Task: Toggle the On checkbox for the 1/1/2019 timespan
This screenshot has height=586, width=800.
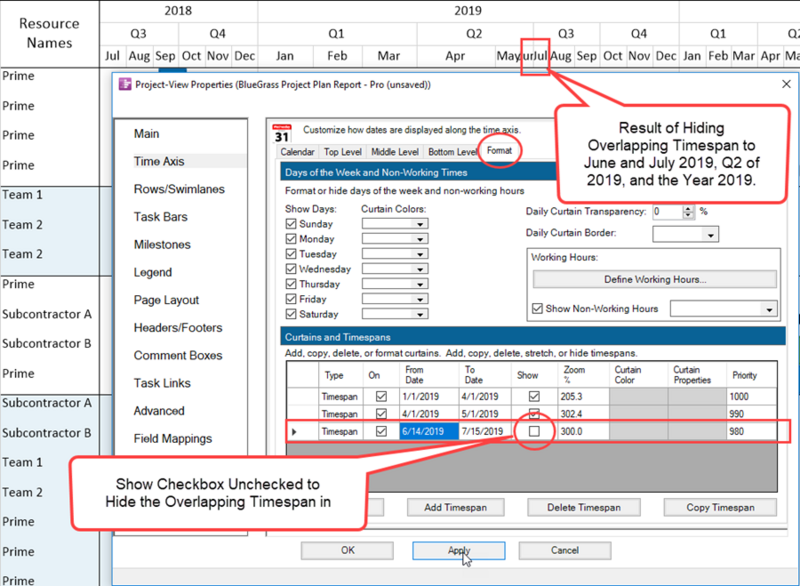Action: pyautogui.click(x=381, y=396)
